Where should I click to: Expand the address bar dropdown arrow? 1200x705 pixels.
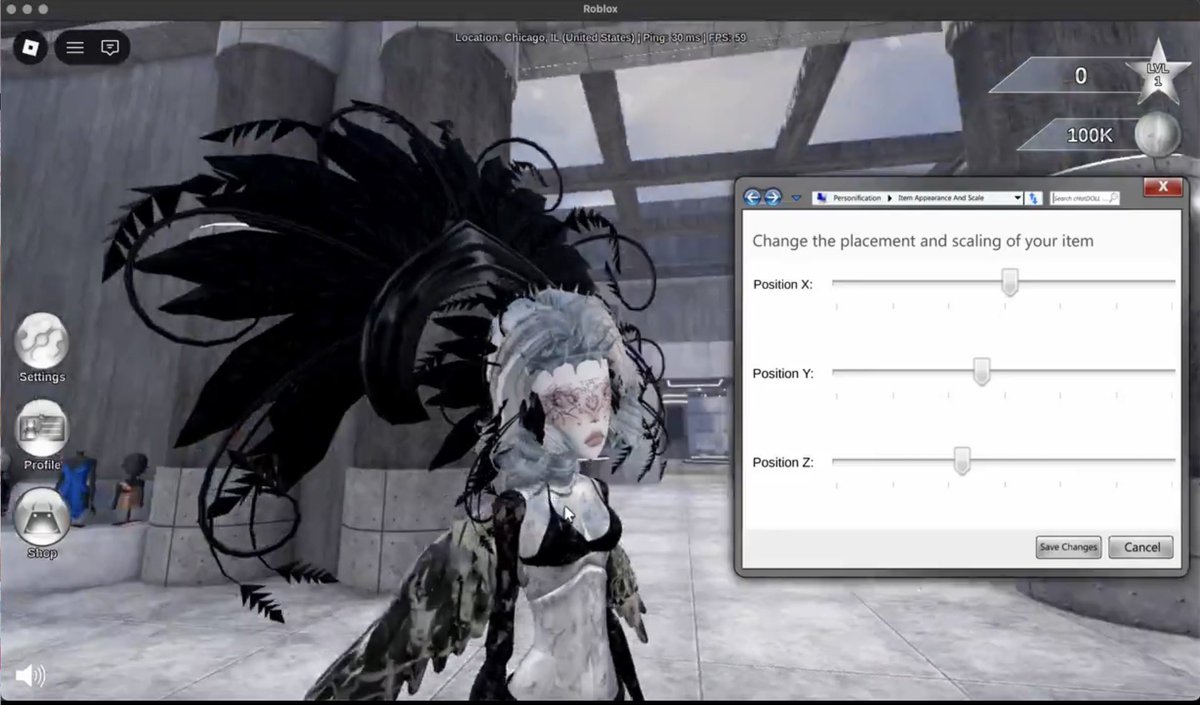tap(1018, 198)
